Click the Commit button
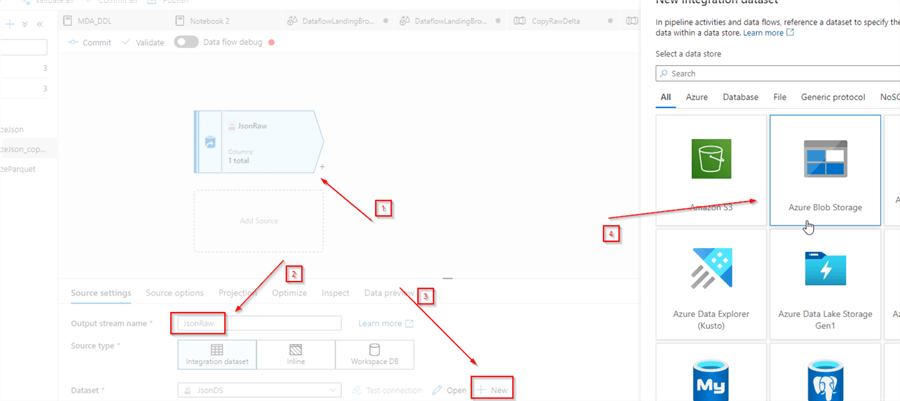Viewport: 900px width, 401px height. pyautogui.click(x=90, y=42)
